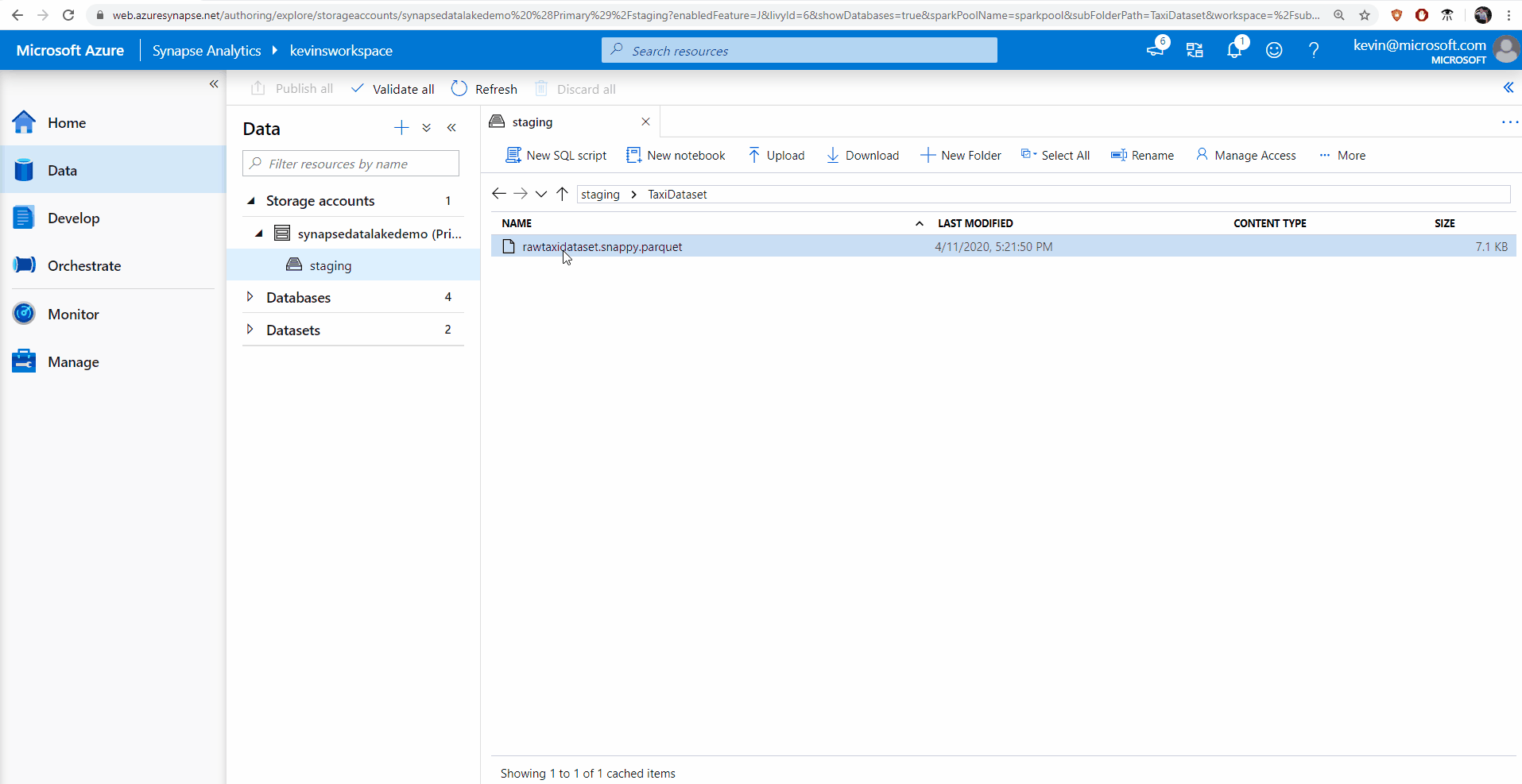Download the selected file

click(x=863, y=156)
